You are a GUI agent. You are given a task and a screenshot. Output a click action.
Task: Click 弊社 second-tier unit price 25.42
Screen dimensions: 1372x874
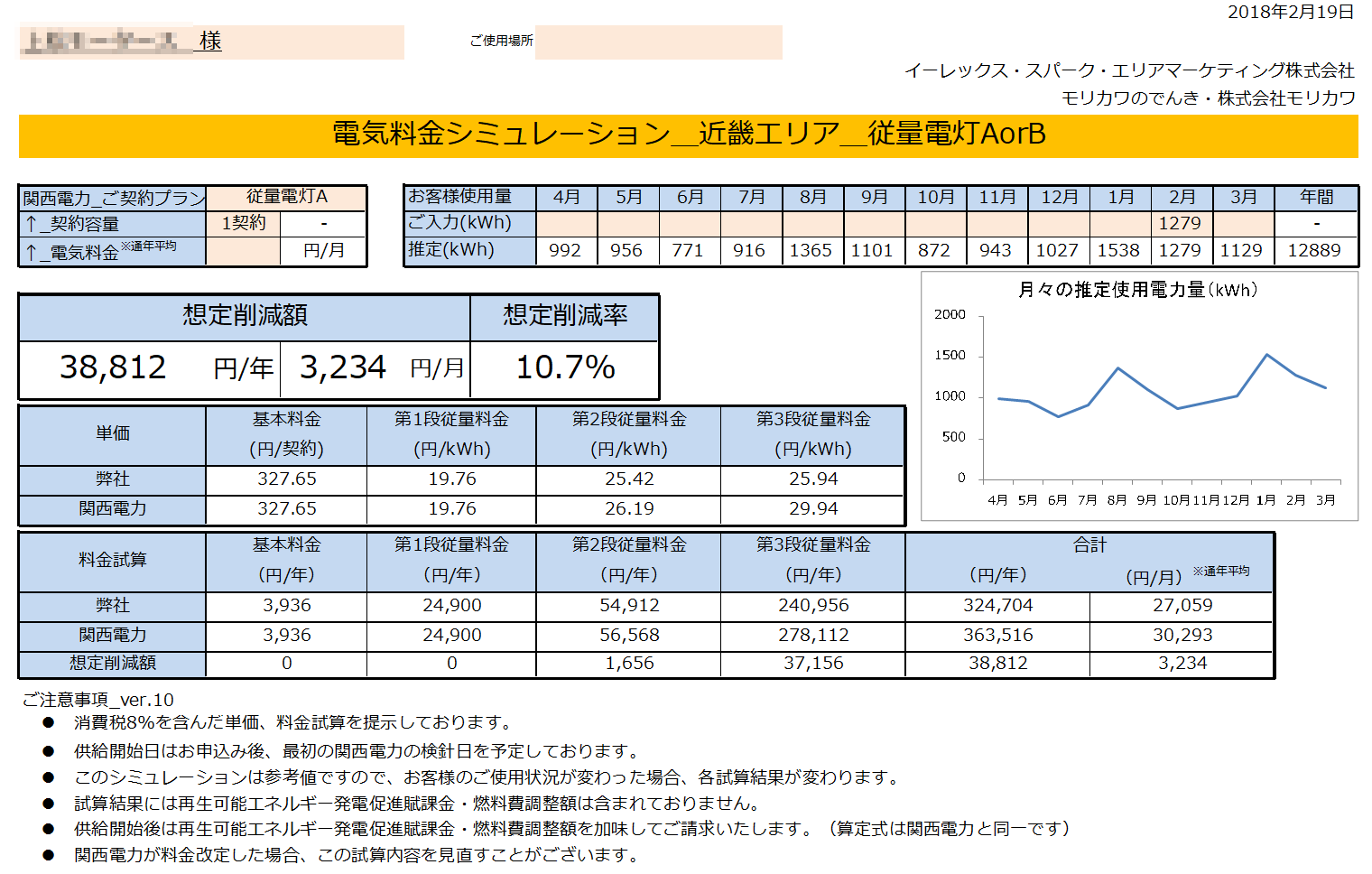pyautogui.click(x=629, y=479)
